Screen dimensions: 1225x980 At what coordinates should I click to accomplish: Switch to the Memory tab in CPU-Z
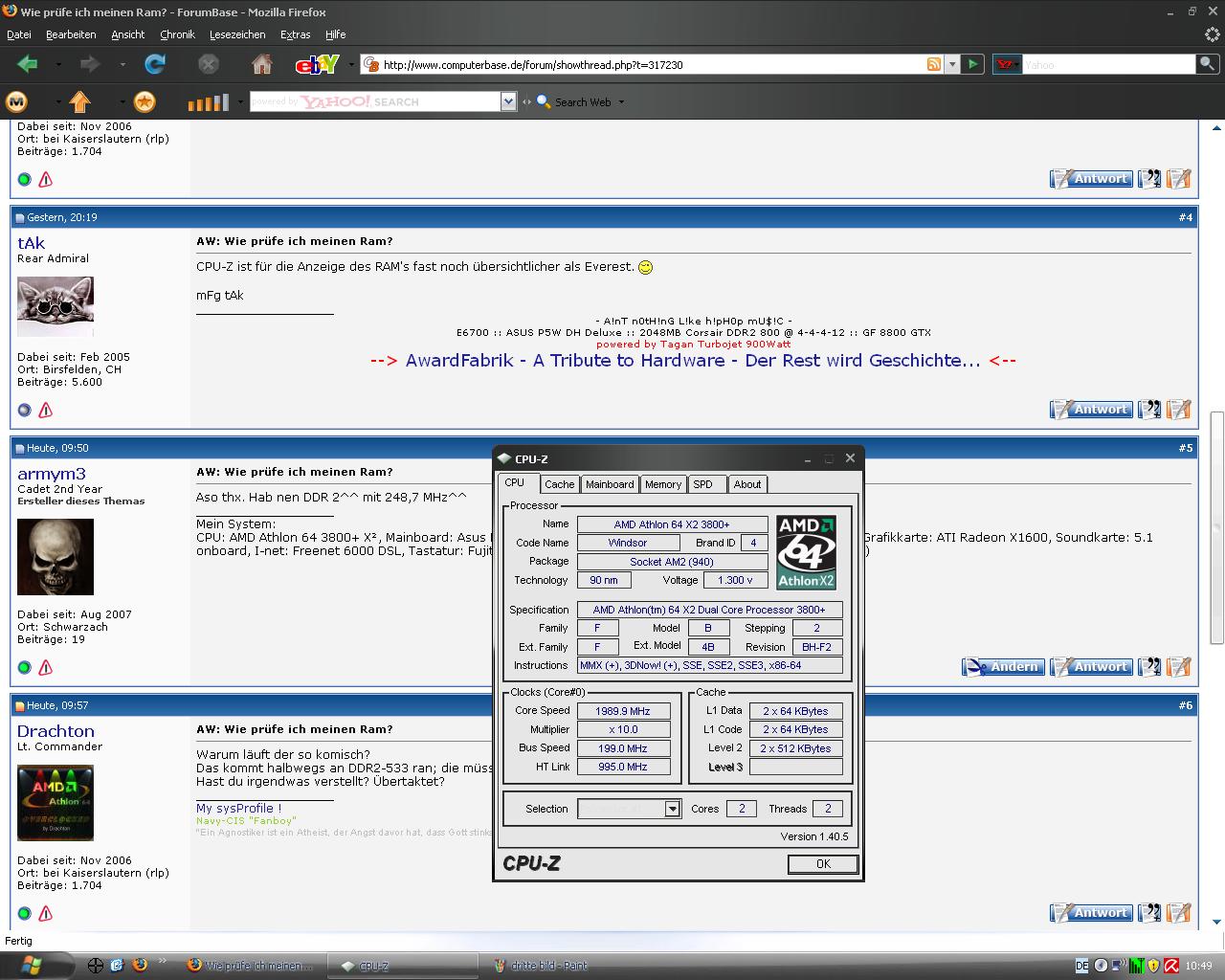pos(663,484)
